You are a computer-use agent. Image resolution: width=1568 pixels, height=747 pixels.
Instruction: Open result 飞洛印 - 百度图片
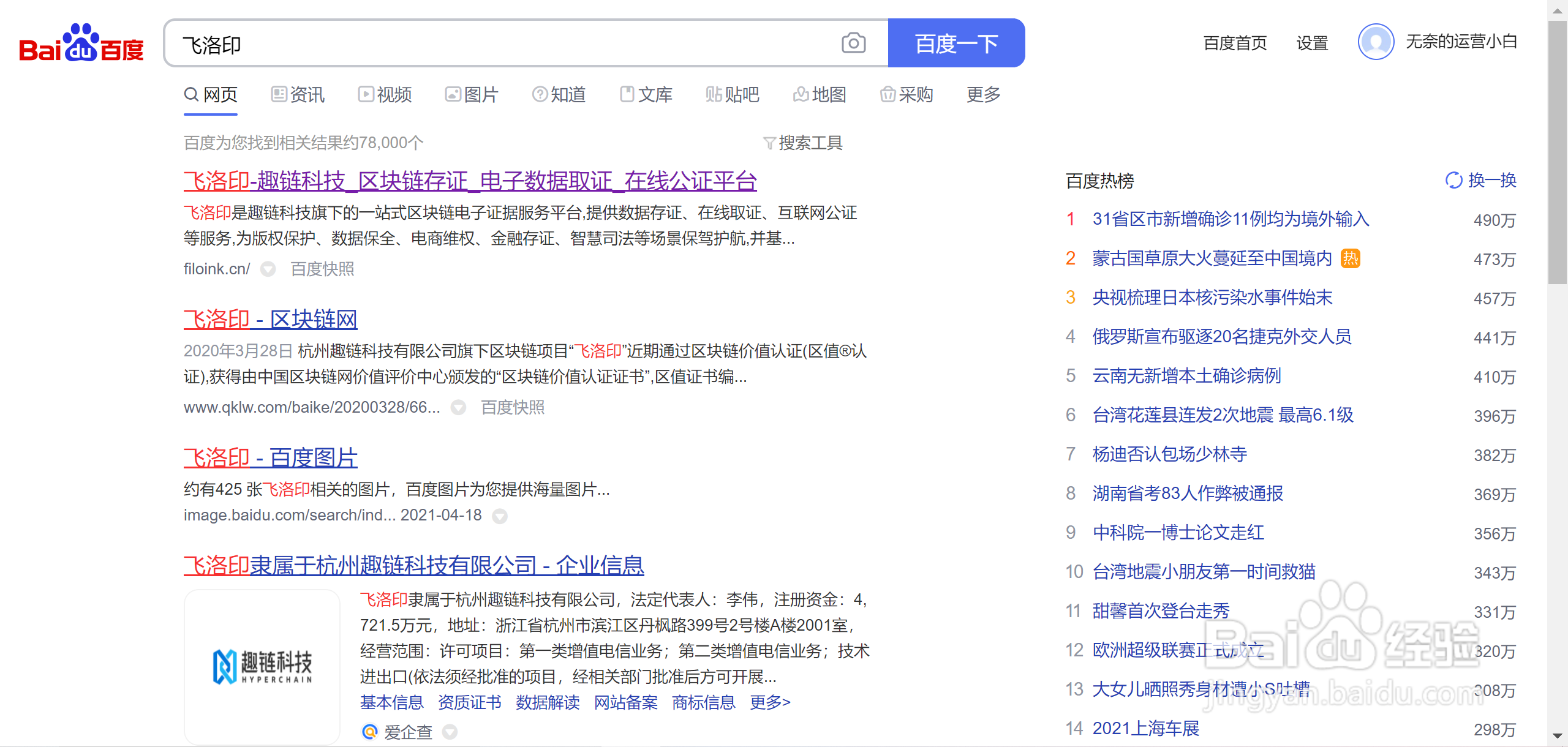(x=271, y=457)
